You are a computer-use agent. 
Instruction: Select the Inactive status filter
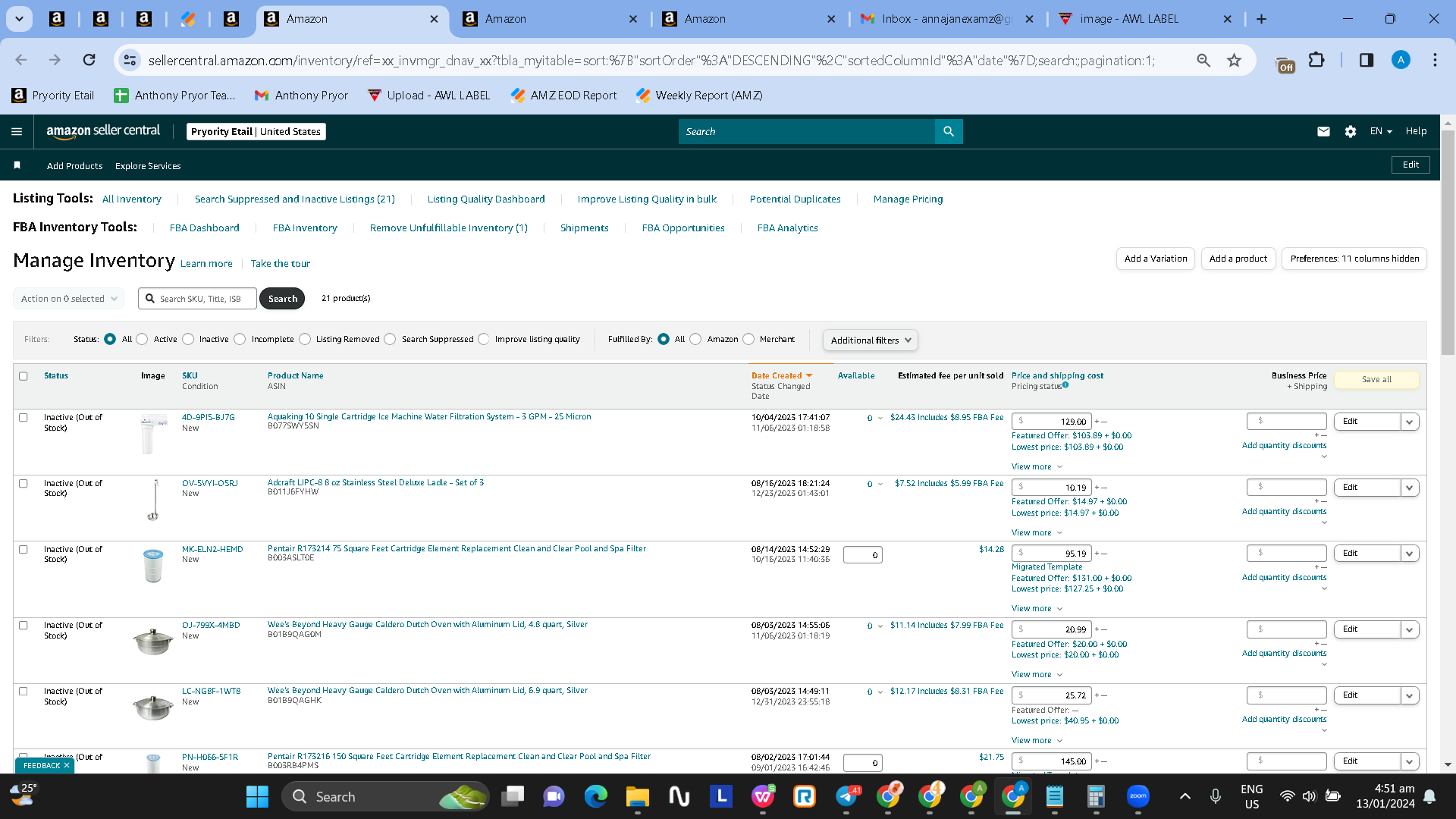[188, 339]
